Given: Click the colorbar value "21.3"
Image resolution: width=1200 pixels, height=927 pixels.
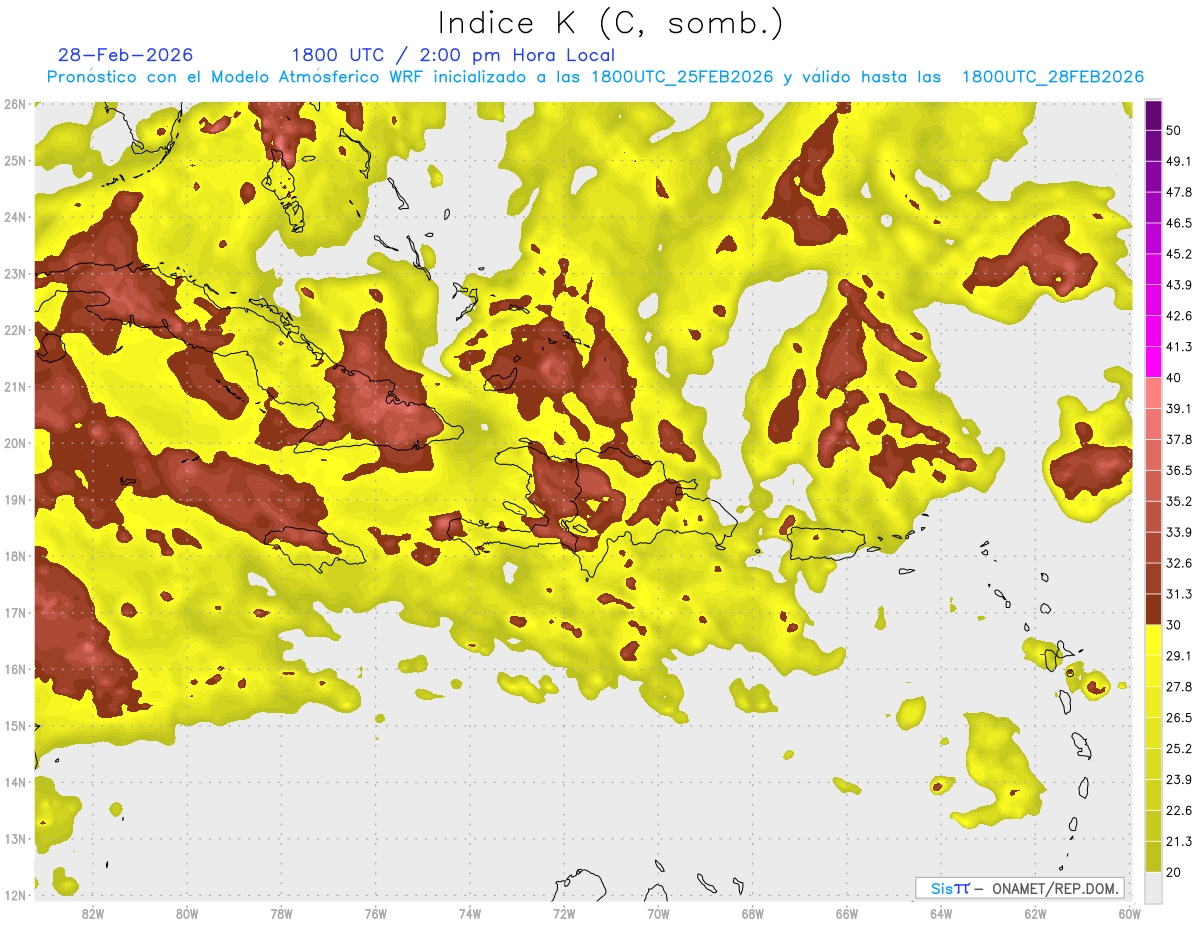Looking at the screenshot, I should coord(1179,841).
